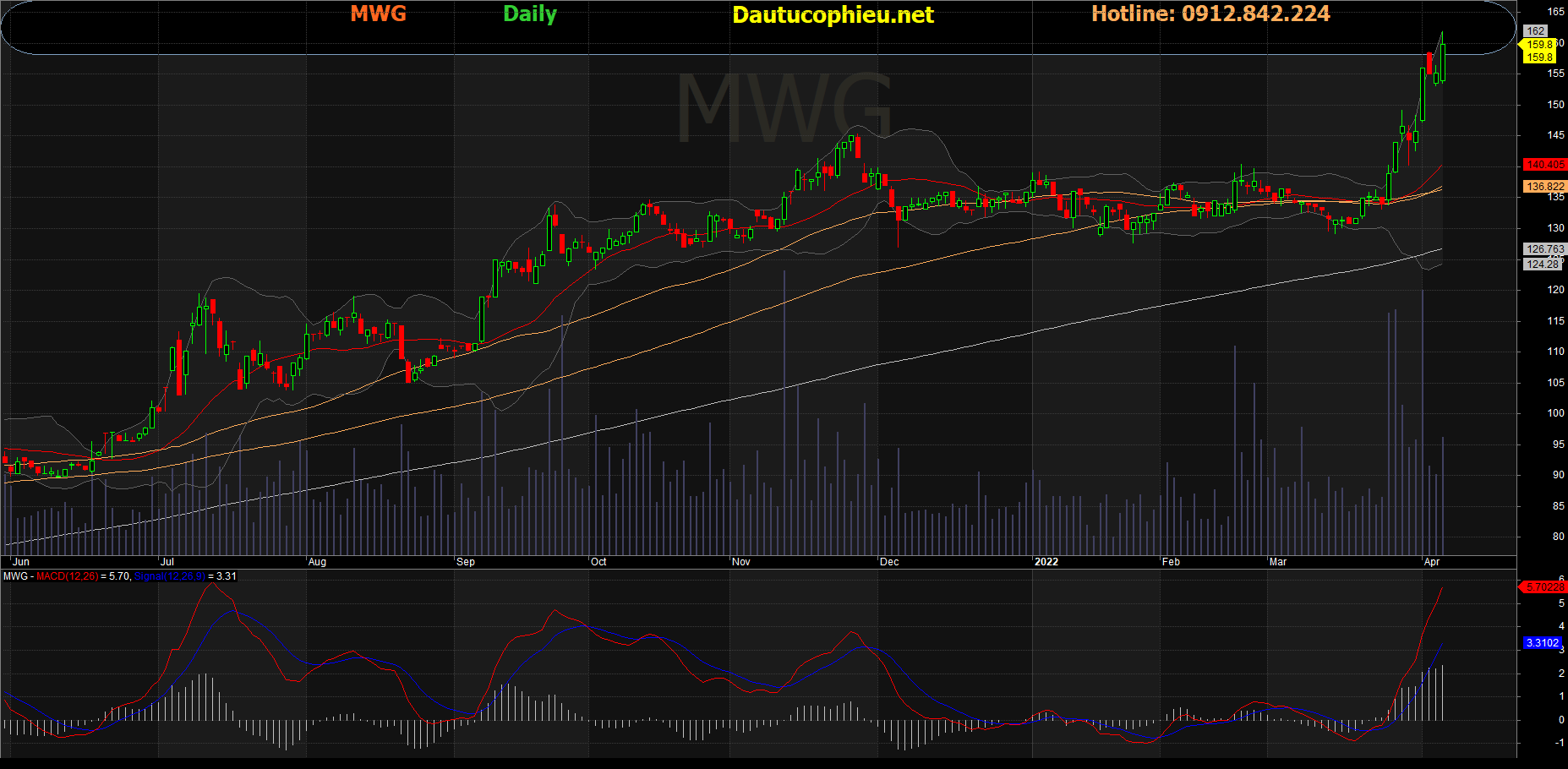Click the Hotline 0912.842.224 text
This screenshot has height=769, width=1568.
1210,14
